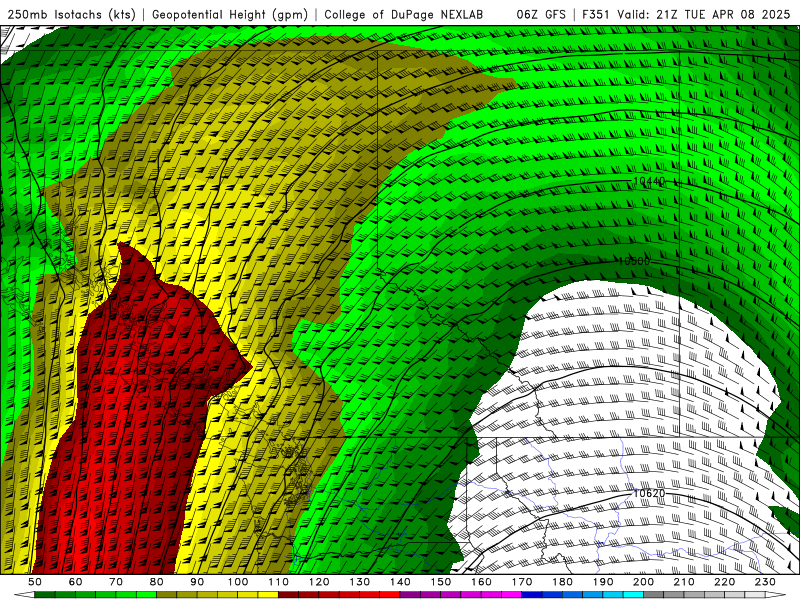Click the "06Z GFS" model run label
This screenshot has height=600, width=800.
point(541,15)
